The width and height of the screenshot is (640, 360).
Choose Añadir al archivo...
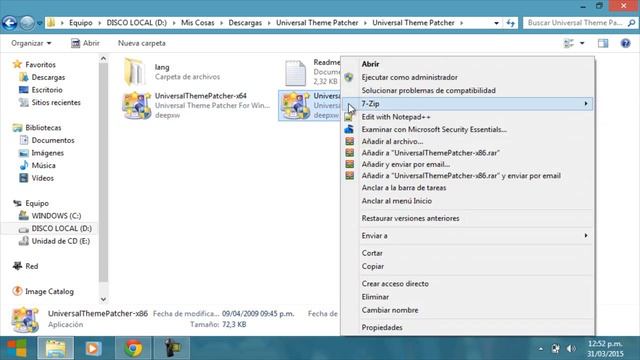click(392, 142)
